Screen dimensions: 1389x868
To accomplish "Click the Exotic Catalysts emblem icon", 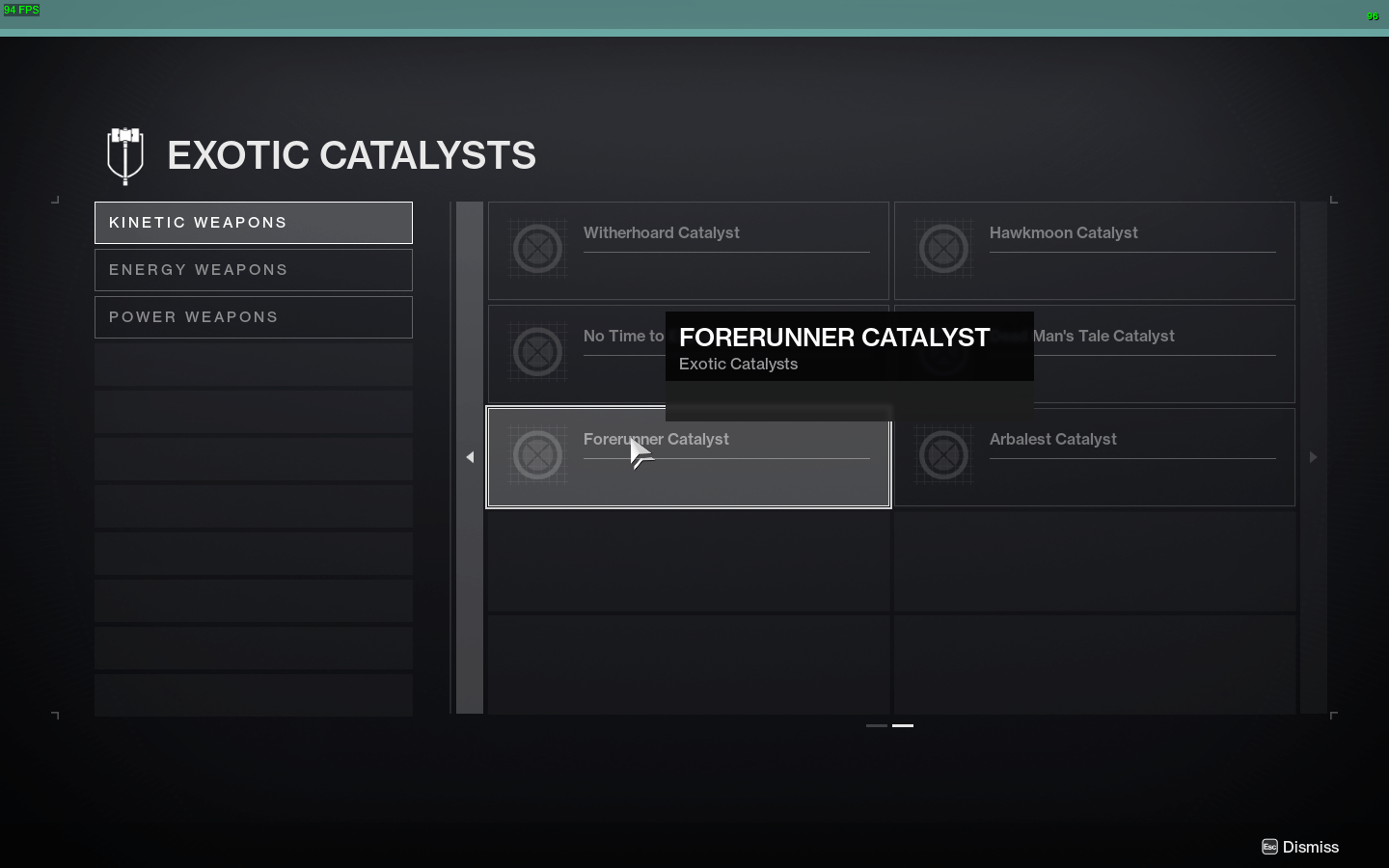I will tap(125, 155).
